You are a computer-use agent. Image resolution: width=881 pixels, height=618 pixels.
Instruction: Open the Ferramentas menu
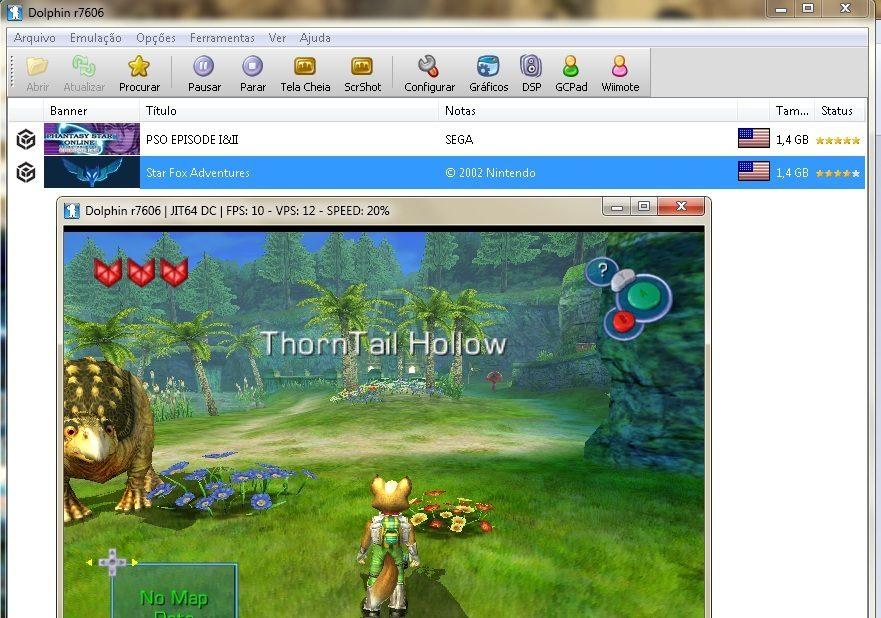[x=222, y=38]
